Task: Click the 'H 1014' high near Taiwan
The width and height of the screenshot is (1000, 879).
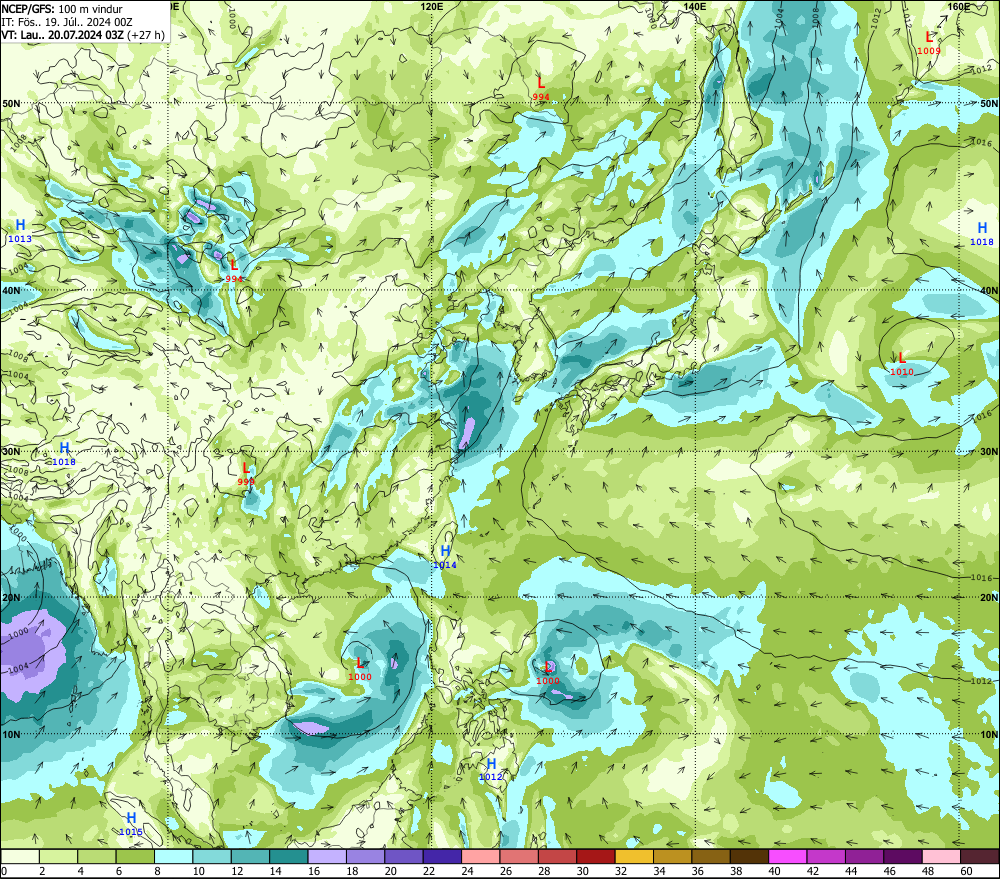Action: 445,557
